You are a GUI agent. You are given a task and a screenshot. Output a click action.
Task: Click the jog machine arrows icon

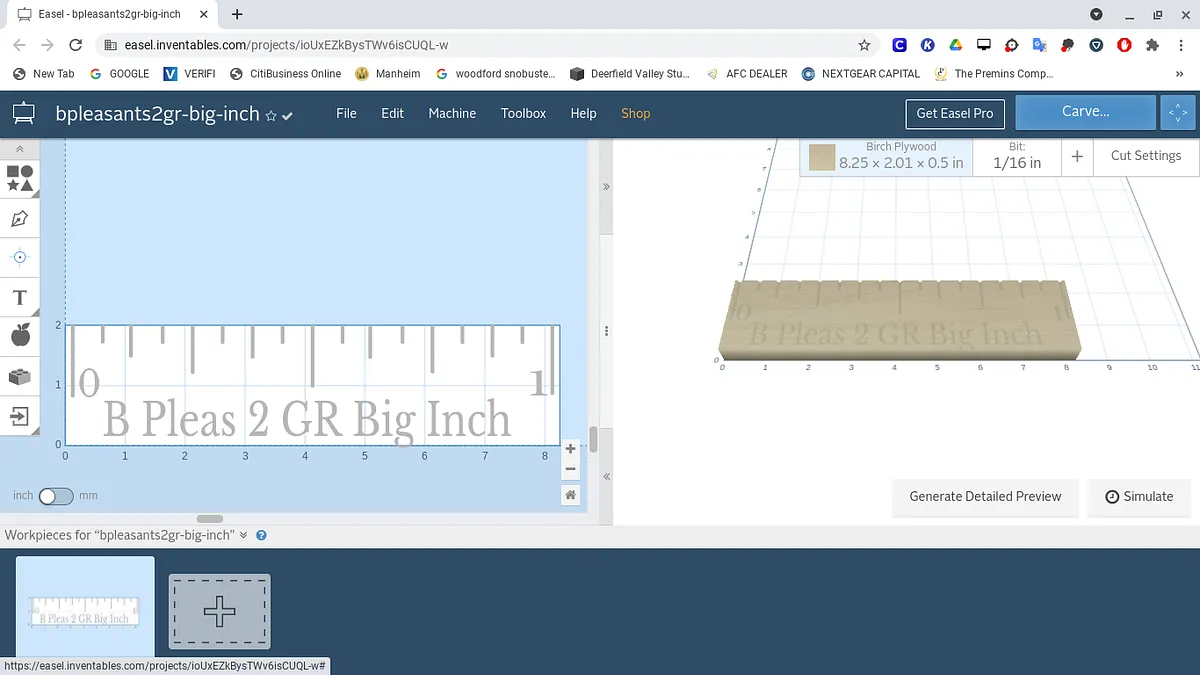click(1178, 113)
